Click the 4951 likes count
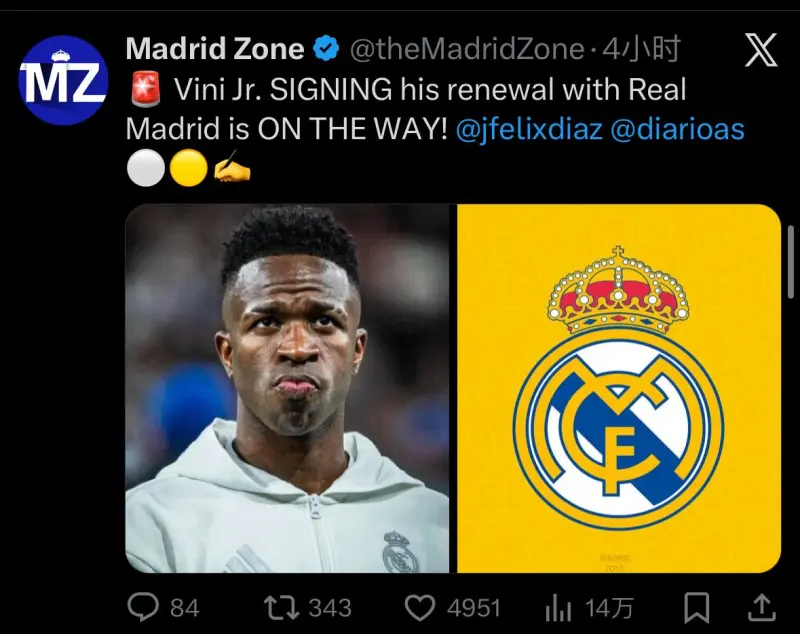 coord(473,608)
